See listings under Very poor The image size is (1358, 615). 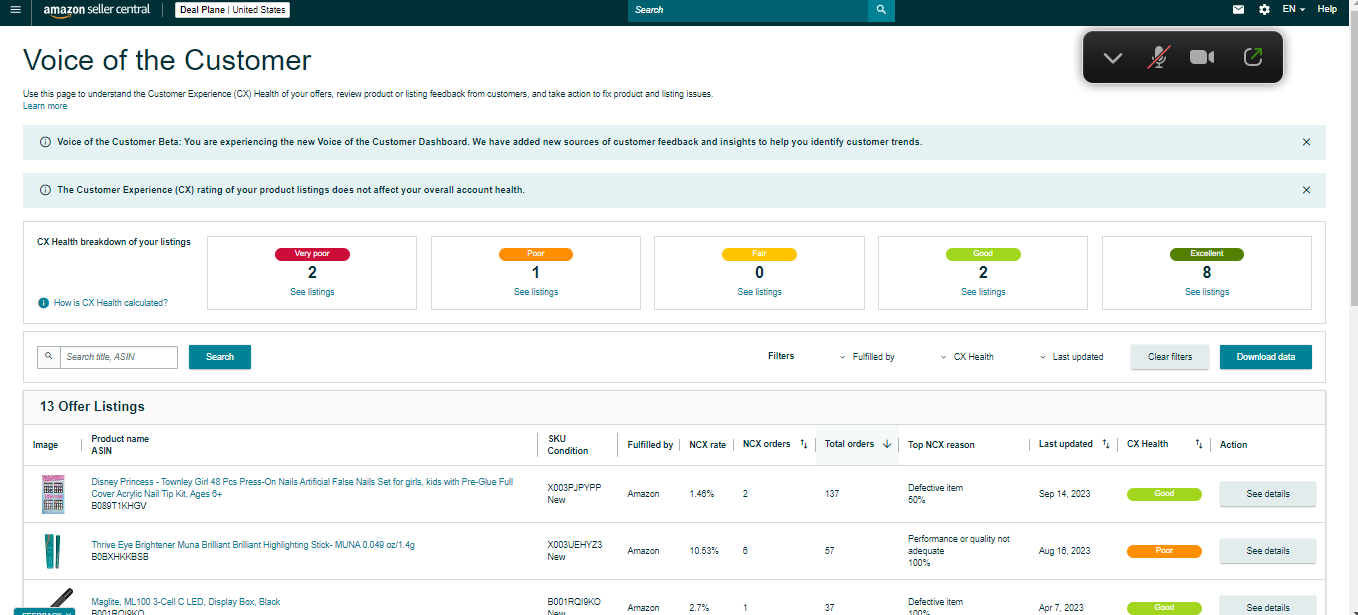pyautogui.click(x=312, y=292)
